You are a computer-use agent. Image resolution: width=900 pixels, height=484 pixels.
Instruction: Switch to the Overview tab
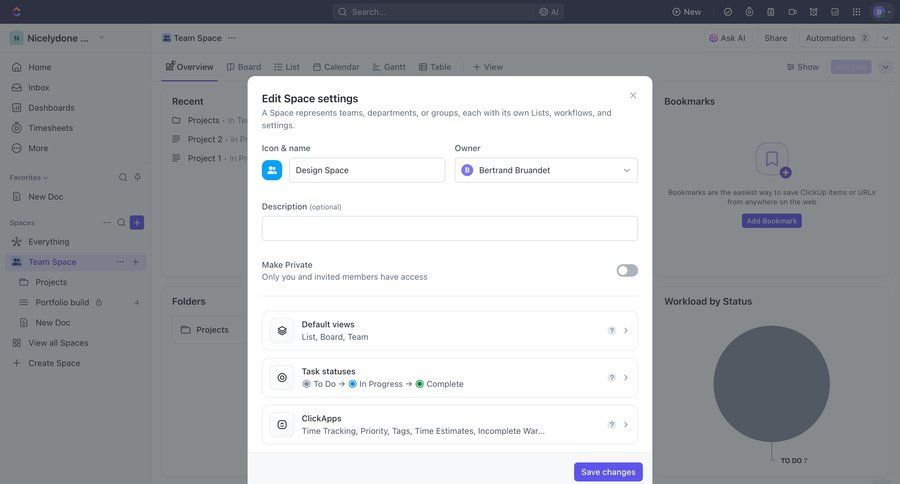click(x=189, y=67)
